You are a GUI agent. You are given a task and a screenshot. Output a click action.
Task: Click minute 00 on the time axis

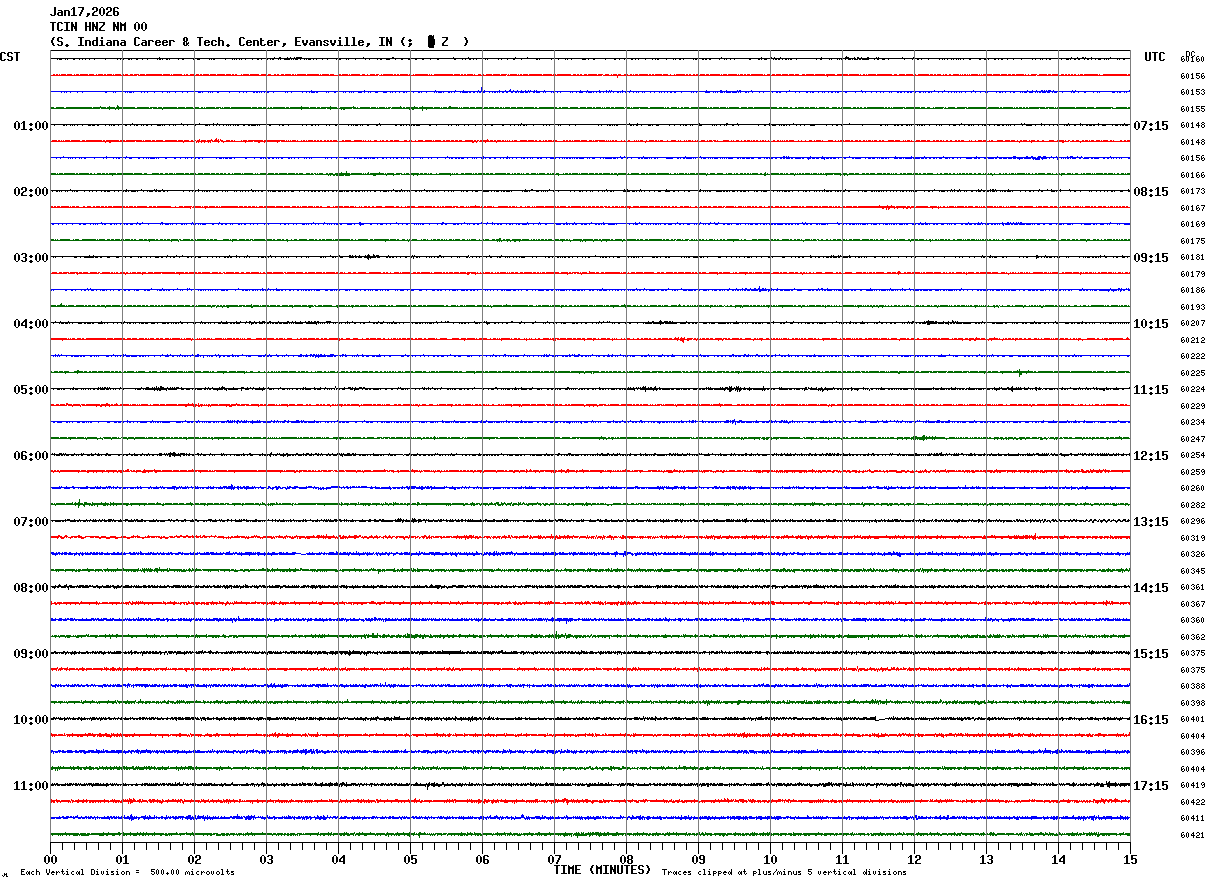pos(50,859)
